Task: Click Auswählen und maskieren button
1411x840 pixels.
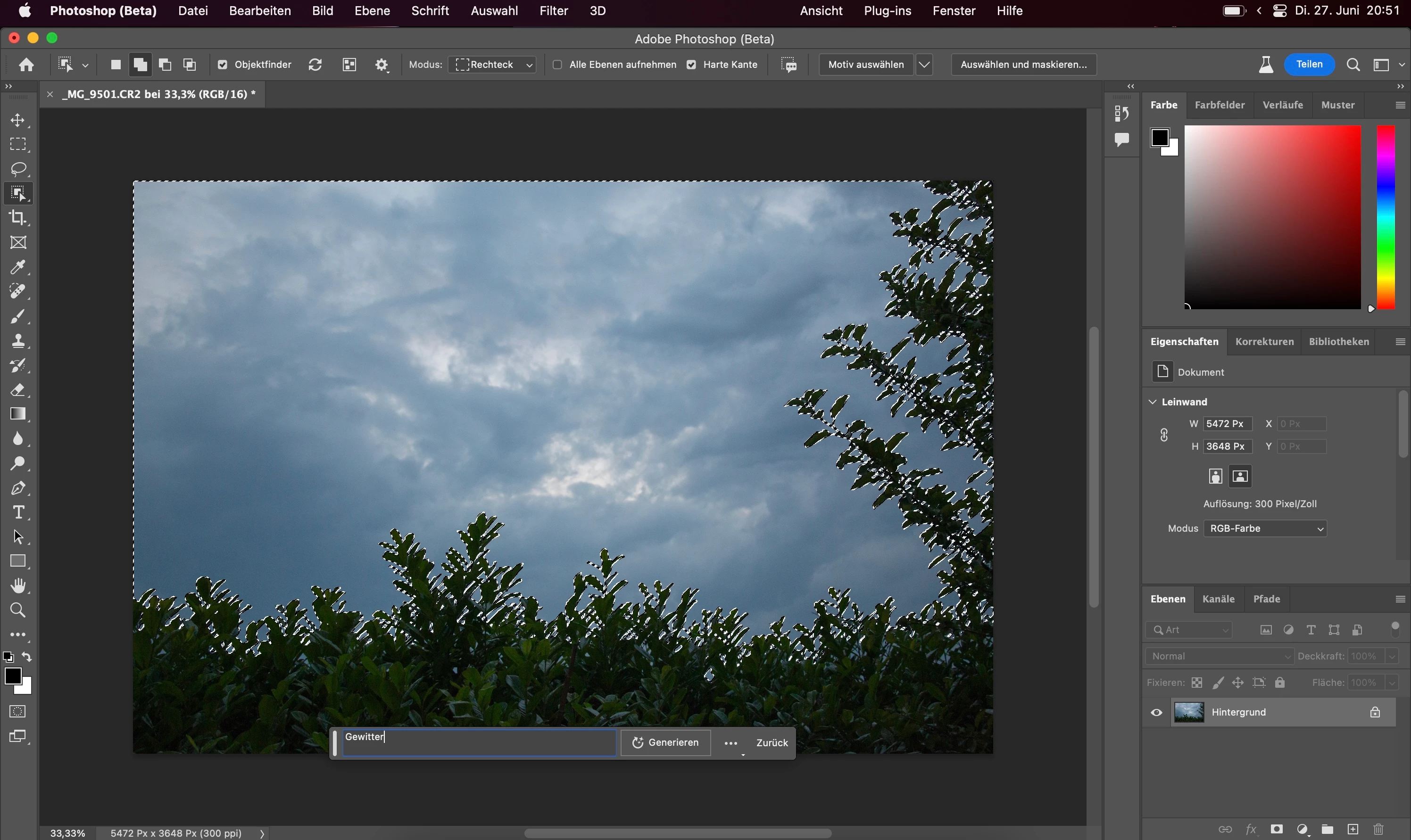Action: 1023,65
